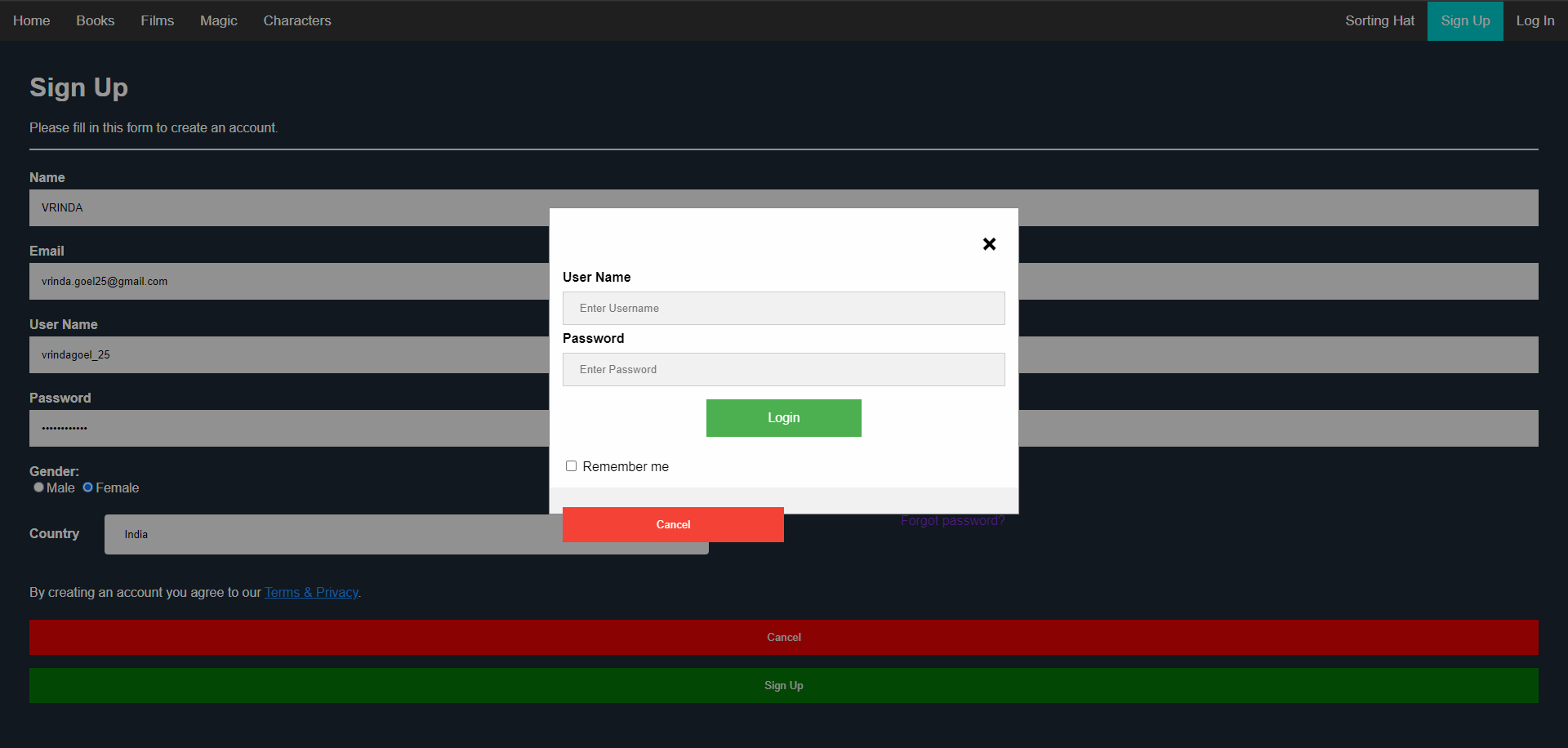Close the login popup dialog
Screen dimensions: 1568x748
pyautogui.click(x=989, y=243)
